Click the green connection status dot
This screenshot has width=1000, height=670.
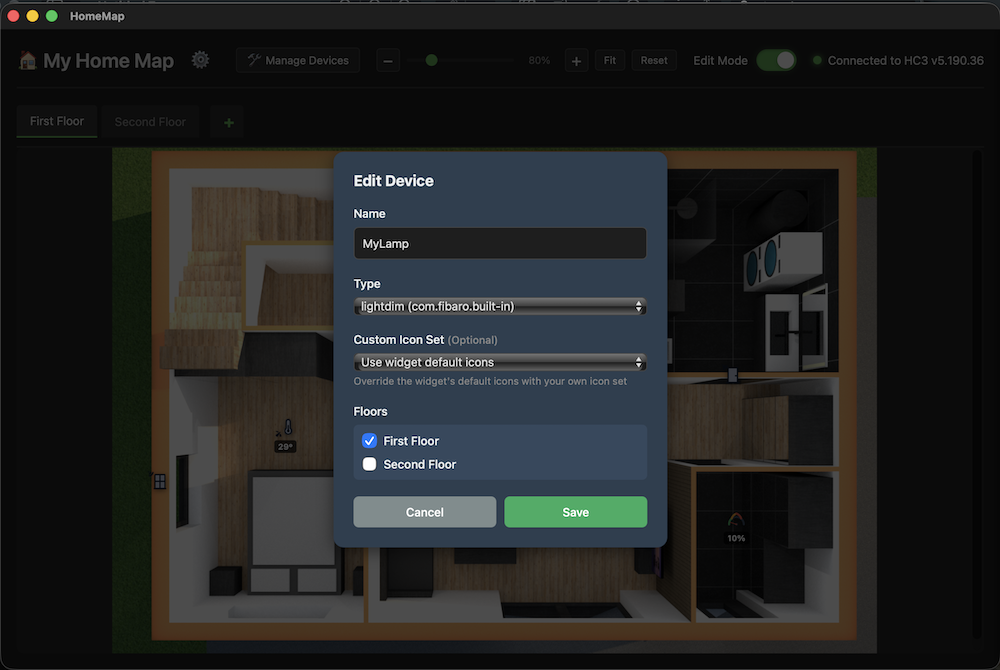pos(817,61)
